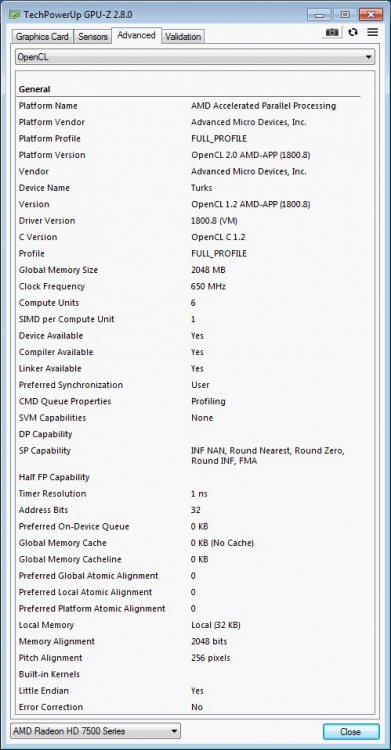The image size is (391, 750).
Task: Select the Turks device name value
Action: [201, 188]
